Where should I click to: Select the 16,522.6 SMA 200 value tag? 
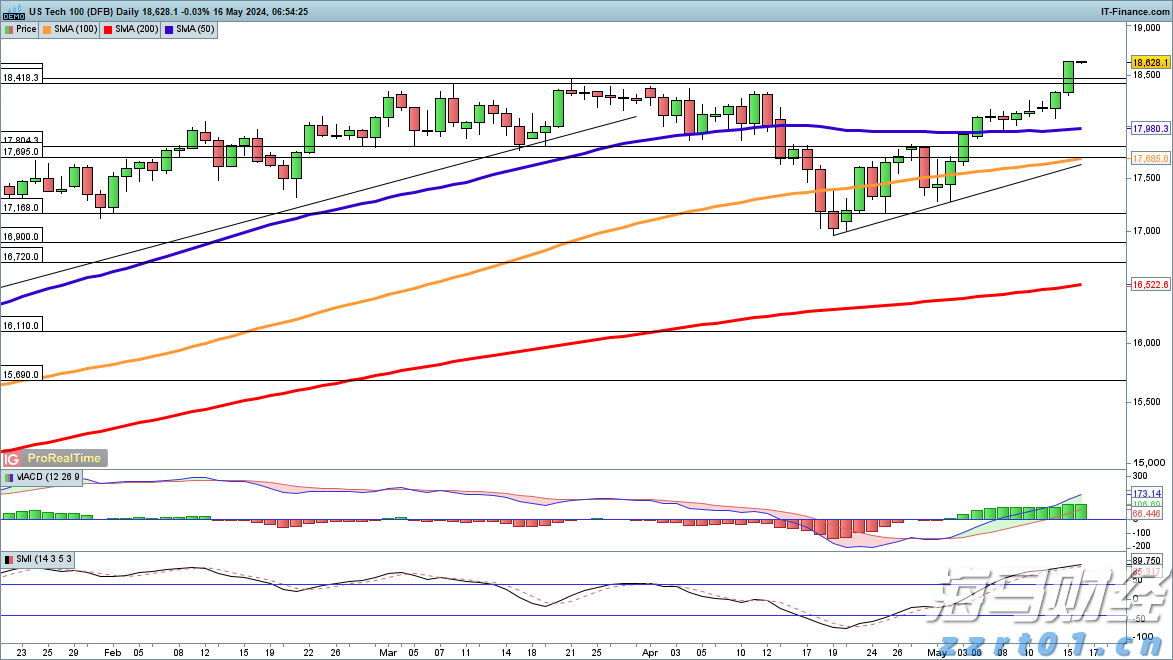pyautogui.click(x=1151, y=285)
